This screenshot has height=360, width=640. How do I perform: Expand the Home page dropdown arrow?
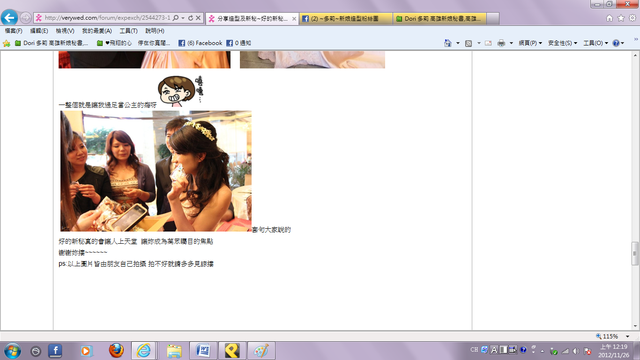coord(458,43)
